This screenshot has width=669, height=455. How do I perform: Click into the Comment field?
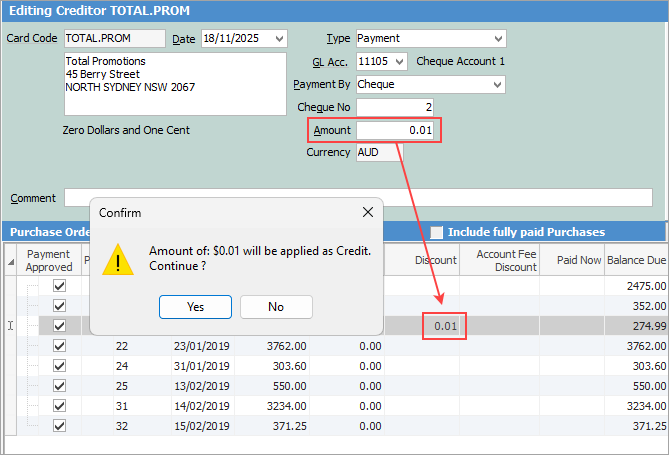click(x=358, y=198)
